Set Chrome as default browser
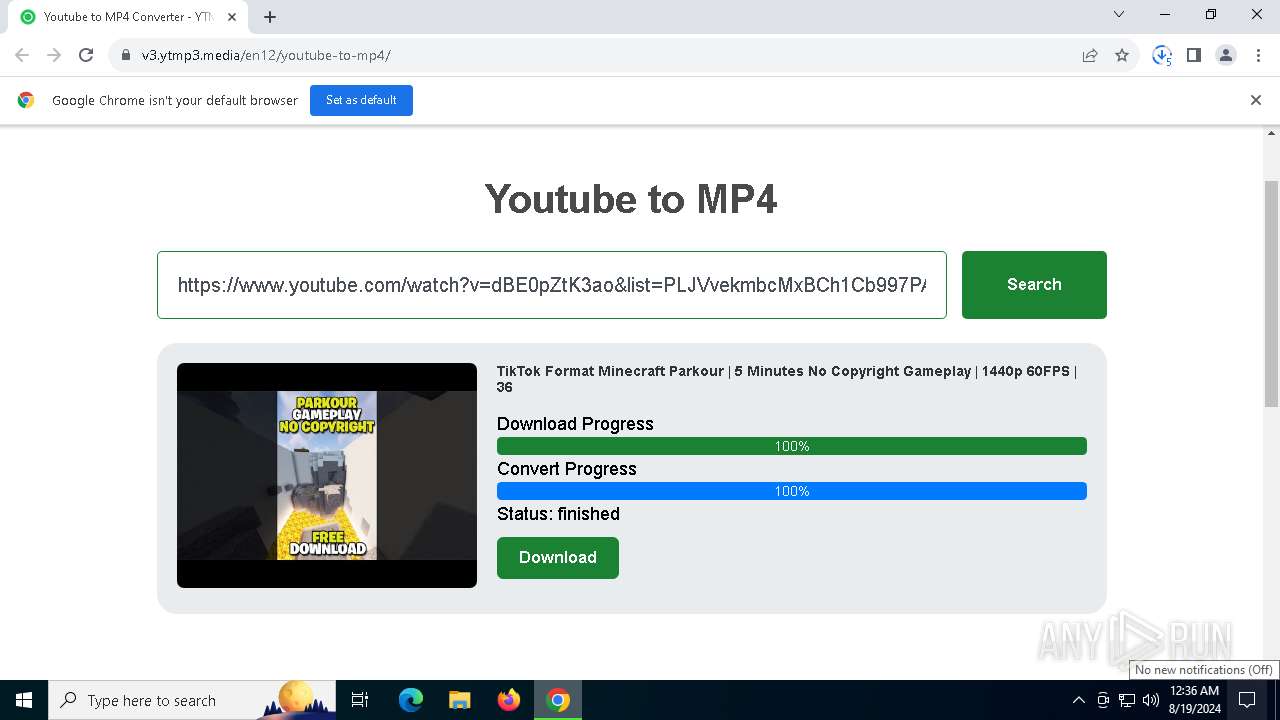 pos(361,100)
